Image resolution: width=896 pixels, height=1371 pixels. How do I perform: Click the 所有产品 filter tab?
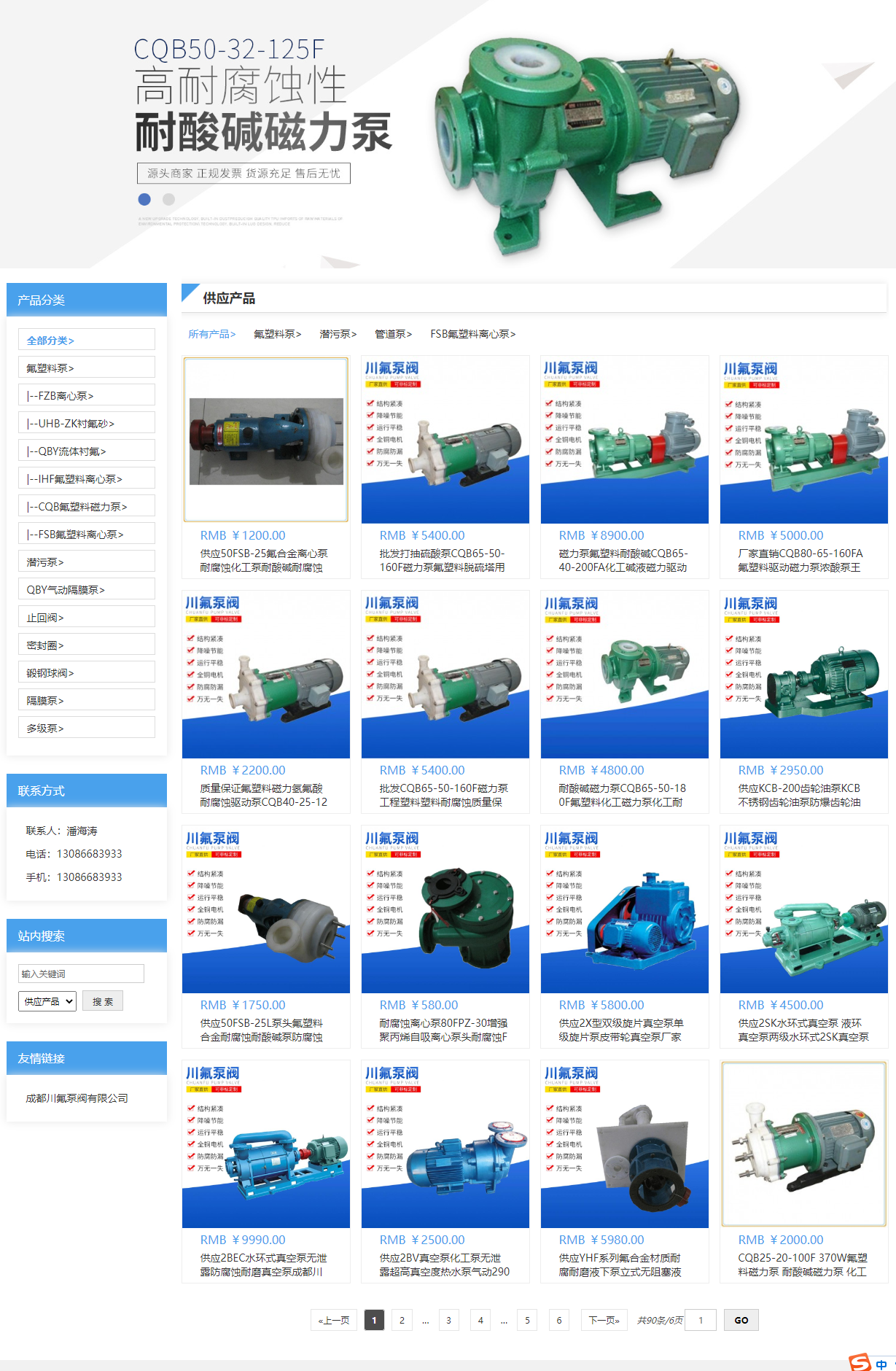[211, 334]
